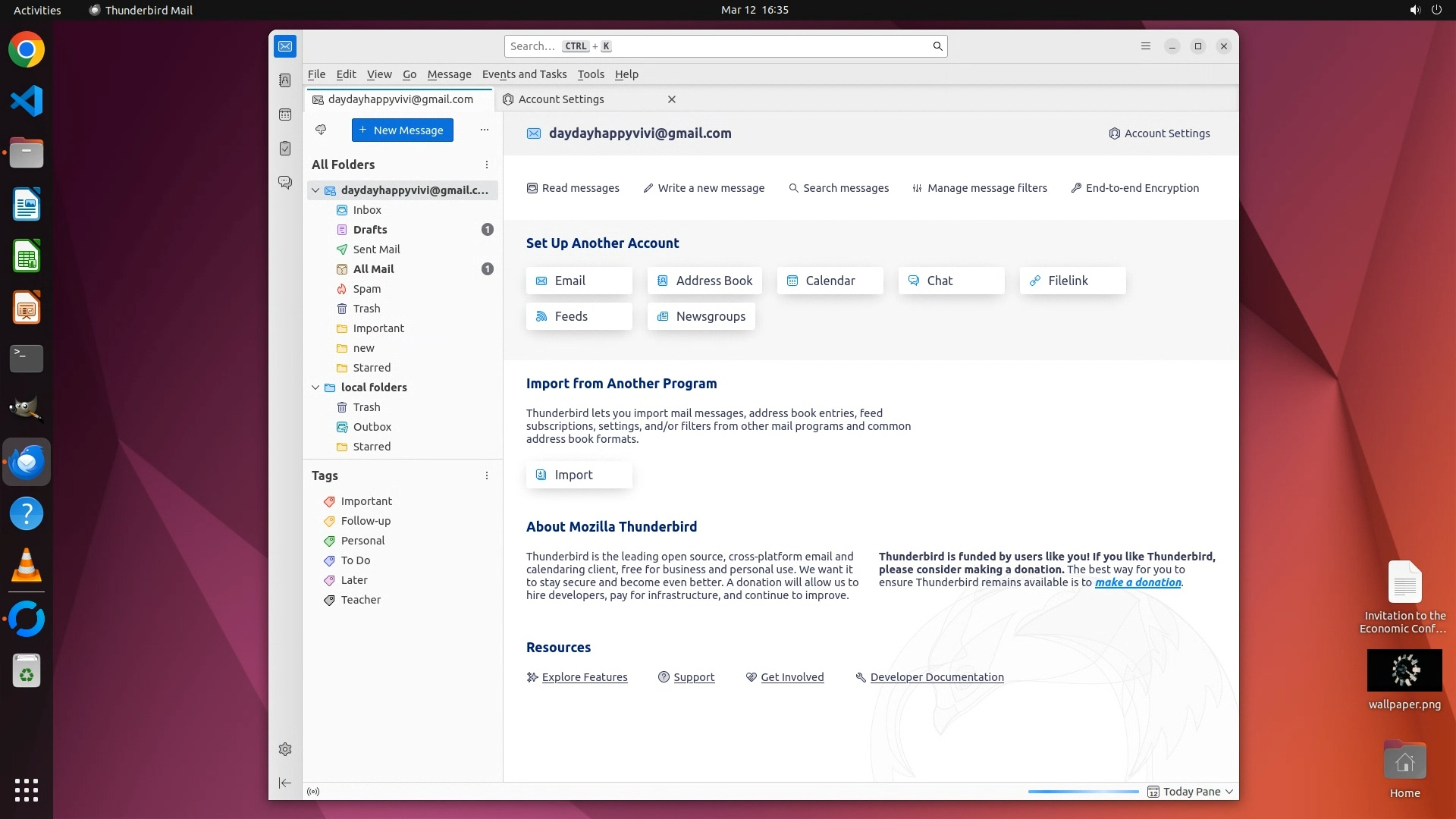Open Address Book from left spaces toolbar
The width and height of the screenshot is (1456, 819).
[285, 80]
